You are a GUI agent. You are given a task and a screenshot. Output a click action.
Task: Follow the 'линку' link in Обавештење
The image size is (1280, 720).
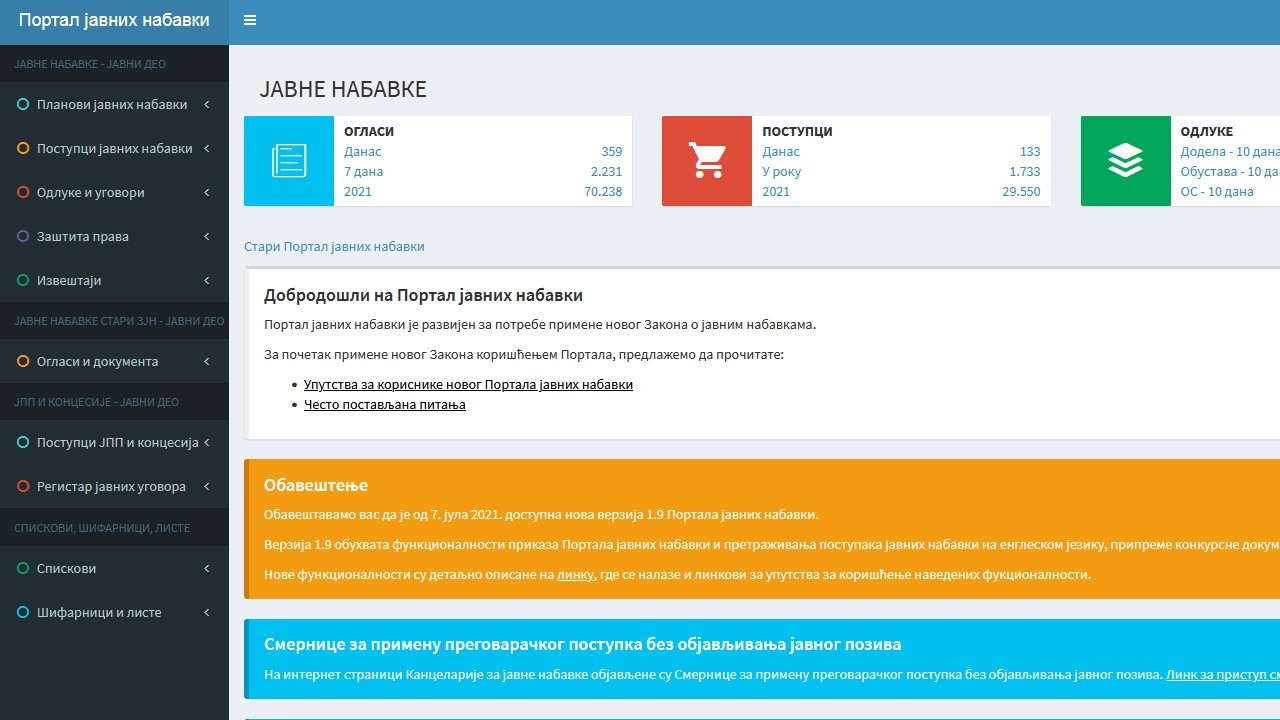click(575, 574)
